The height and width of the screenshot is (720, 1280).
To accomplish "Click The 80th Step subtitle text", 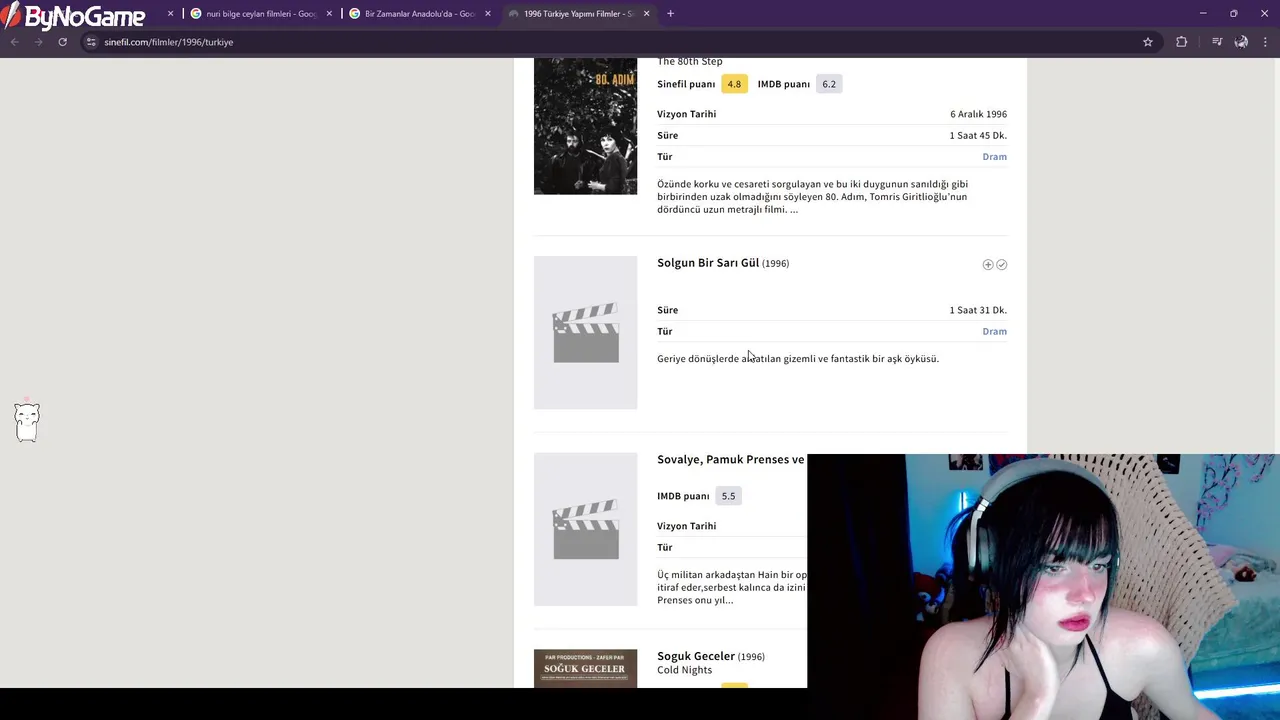I will click(x=690, y=62).
